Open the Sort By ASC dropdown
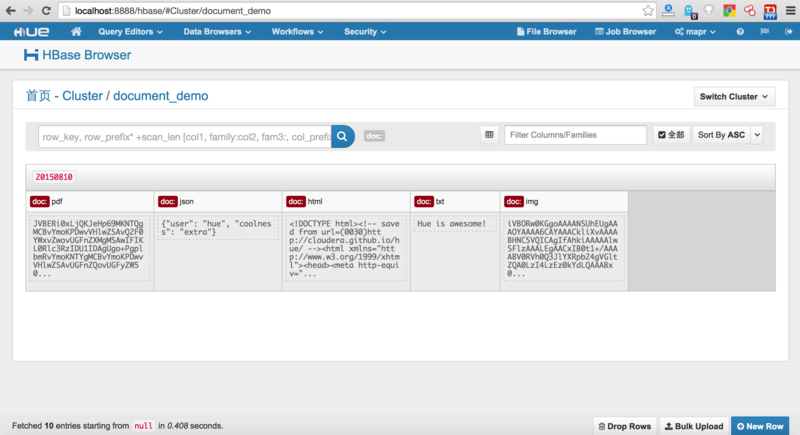 point(727,135)
